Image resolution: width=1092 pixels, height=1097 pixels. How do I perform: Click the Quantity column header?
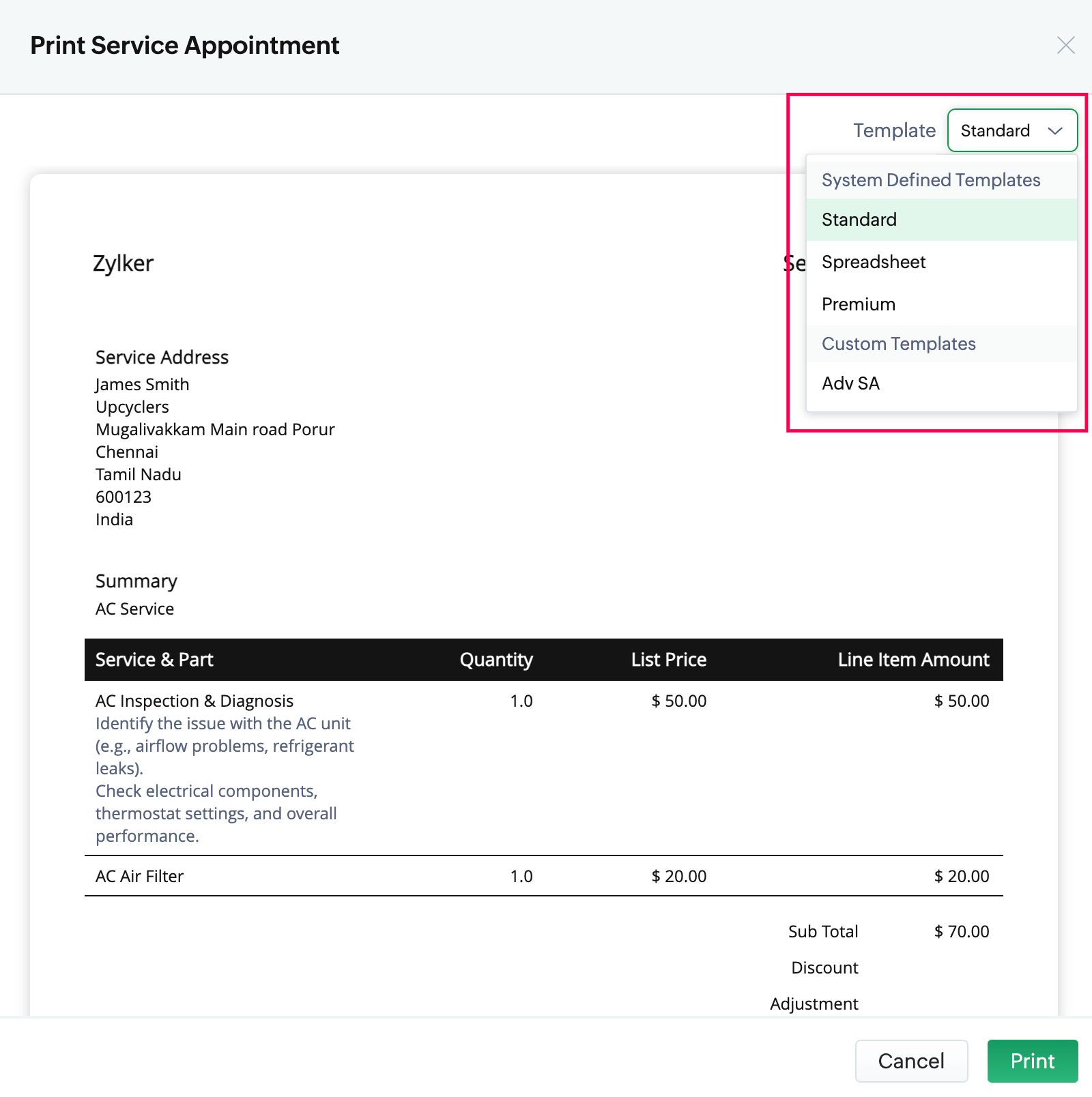[x=496, y=660]
